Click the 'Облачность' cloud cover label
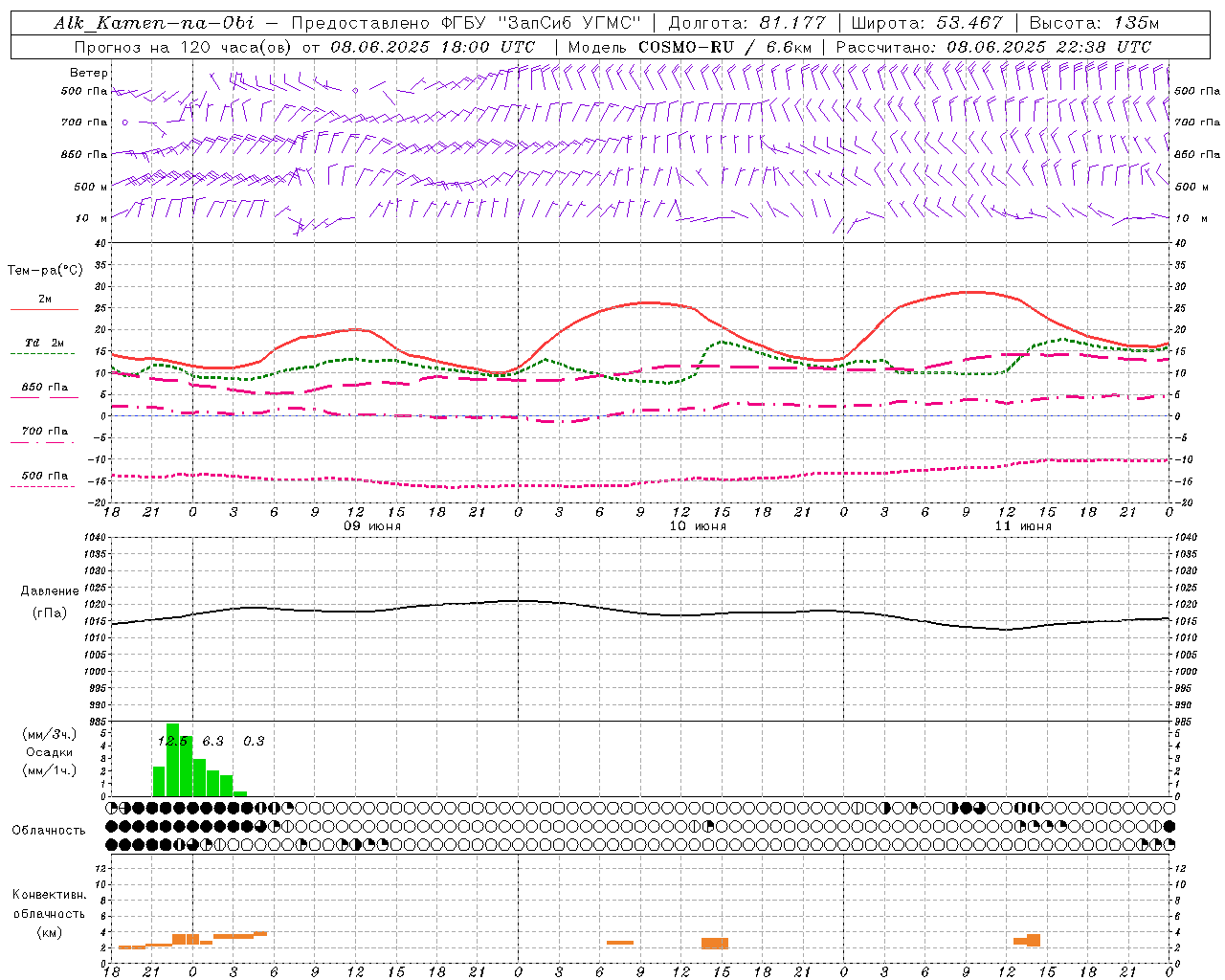1225x980 pixels. [x=49, y=830]
